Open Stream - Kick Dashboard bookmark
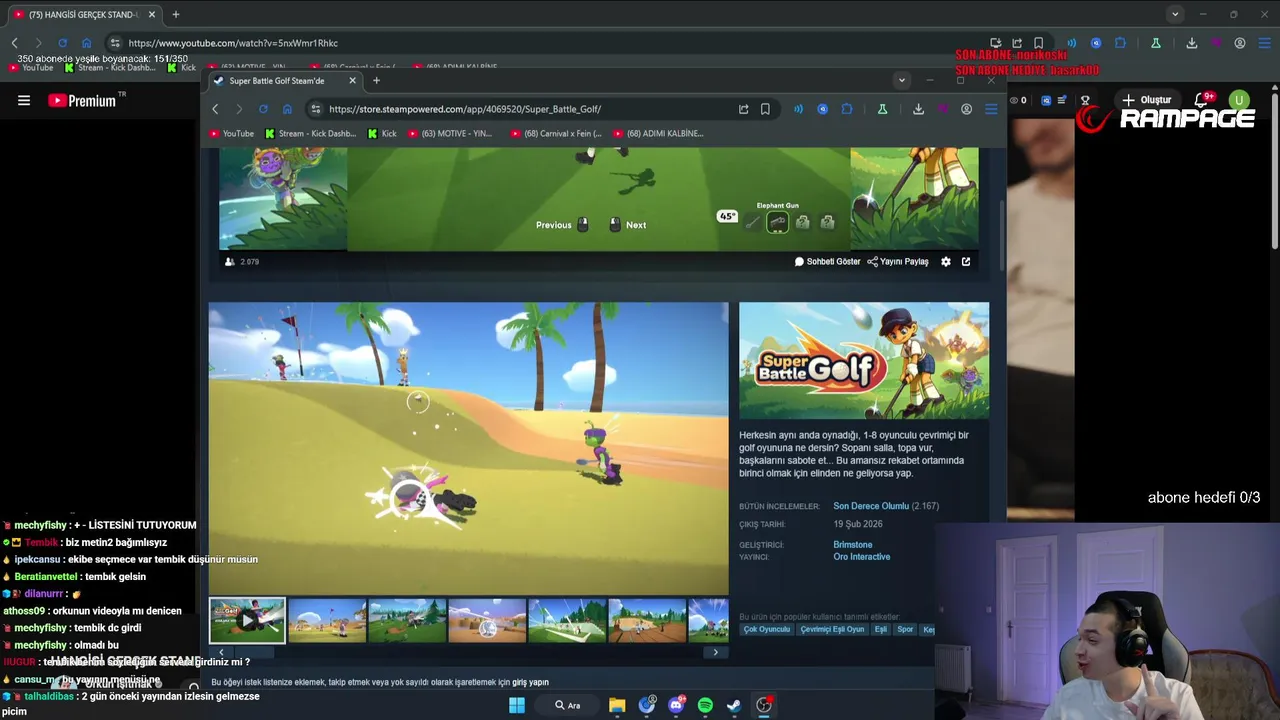The height and width of the screenshot is (720, 1280). [x=311, y=133]
